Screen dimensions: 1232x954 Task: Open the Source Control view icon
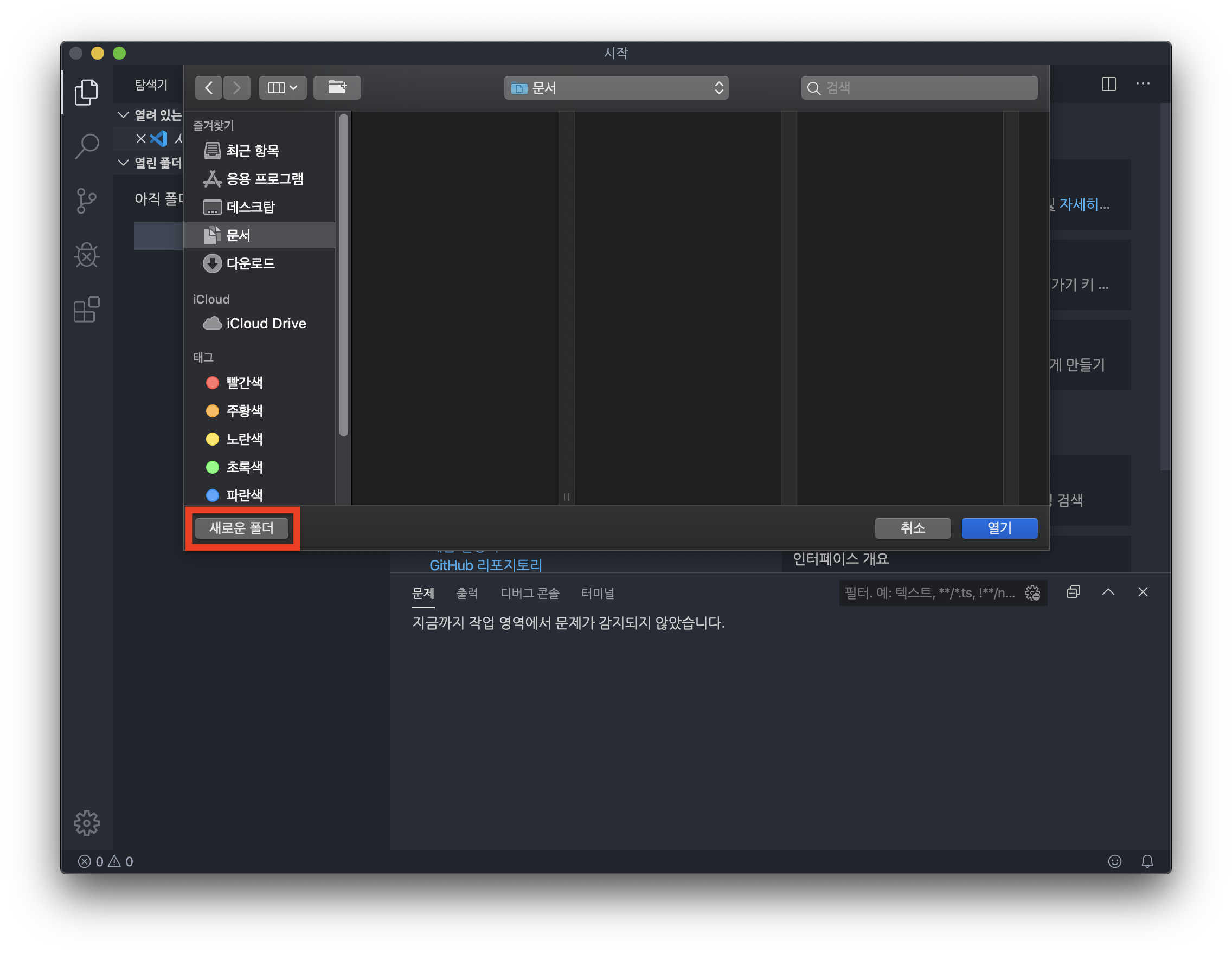86,201
